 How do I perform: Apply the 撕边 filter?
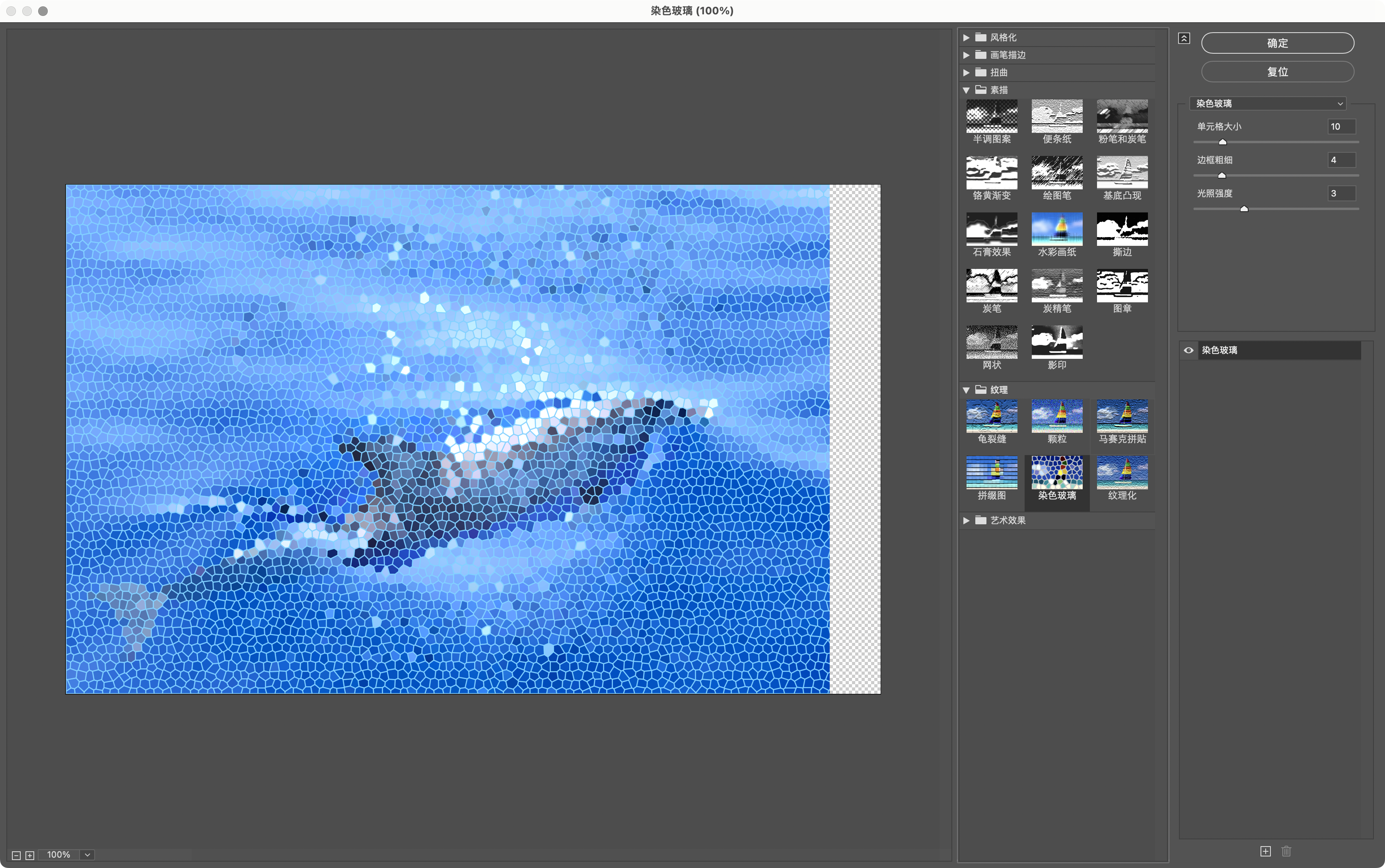(1122, 229)
